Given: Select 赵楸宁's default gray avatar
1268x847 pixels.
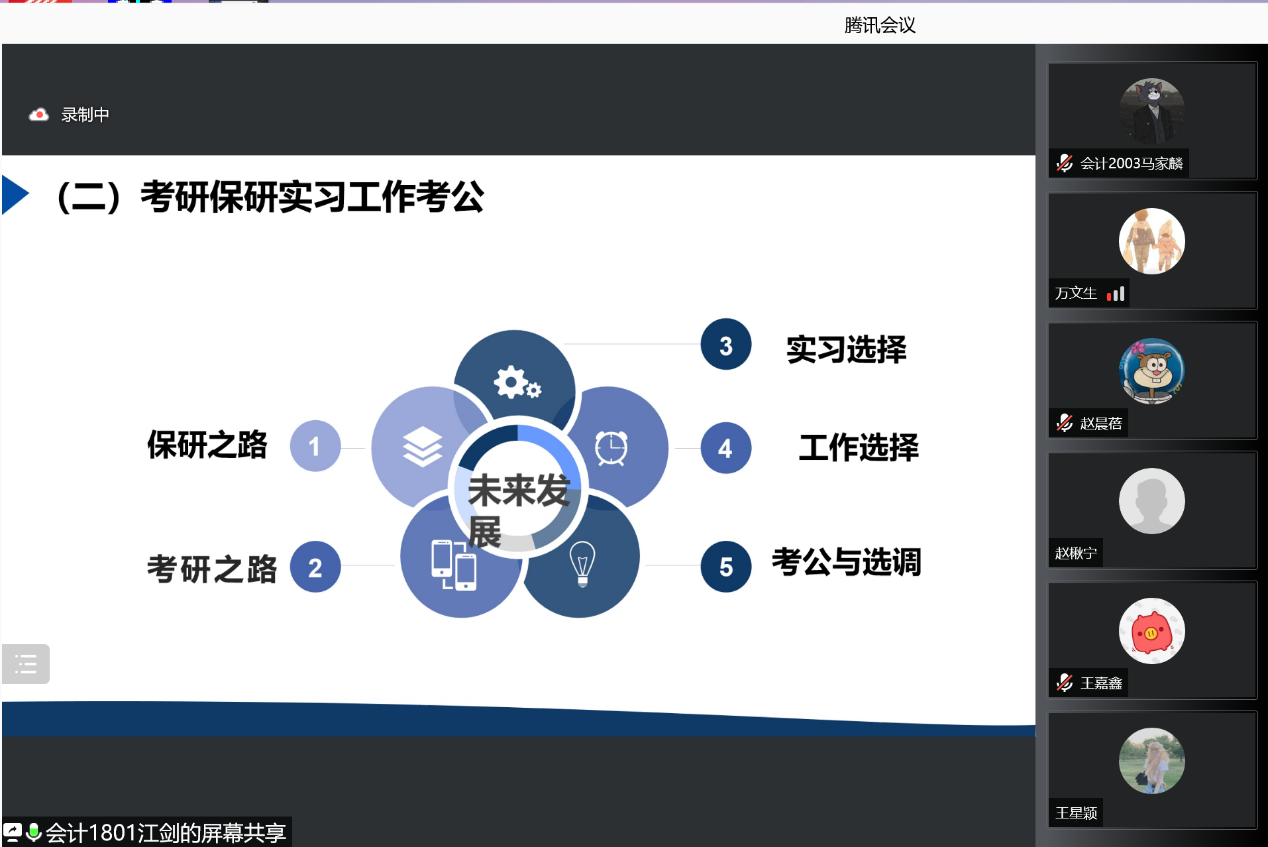Looking at the screenshot, I should coord(1151,500).
